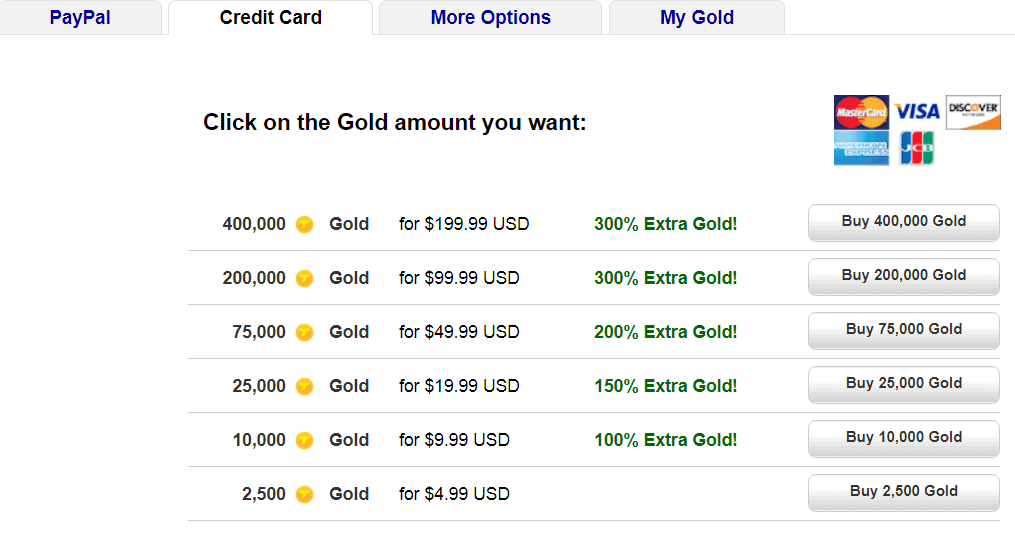Viewport: 1015px width, 535px height.
Task: Choose the Buy 2,500 Gold button
Action: point(904,492)
